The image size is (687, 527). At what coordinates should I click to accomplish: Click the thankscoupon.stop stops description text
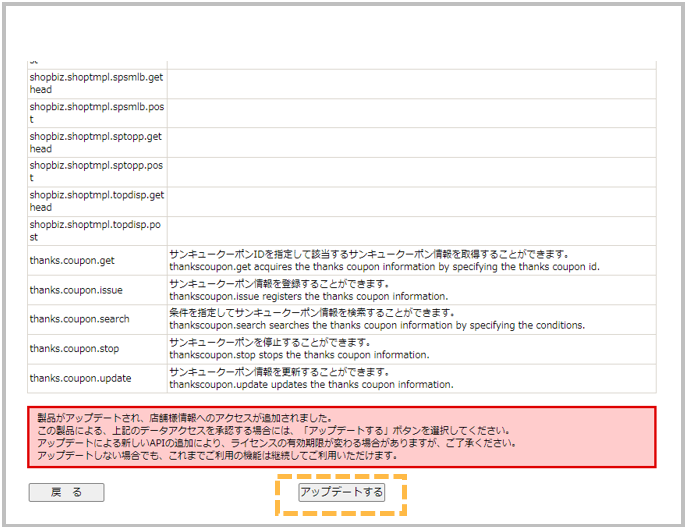pos(298,355)
